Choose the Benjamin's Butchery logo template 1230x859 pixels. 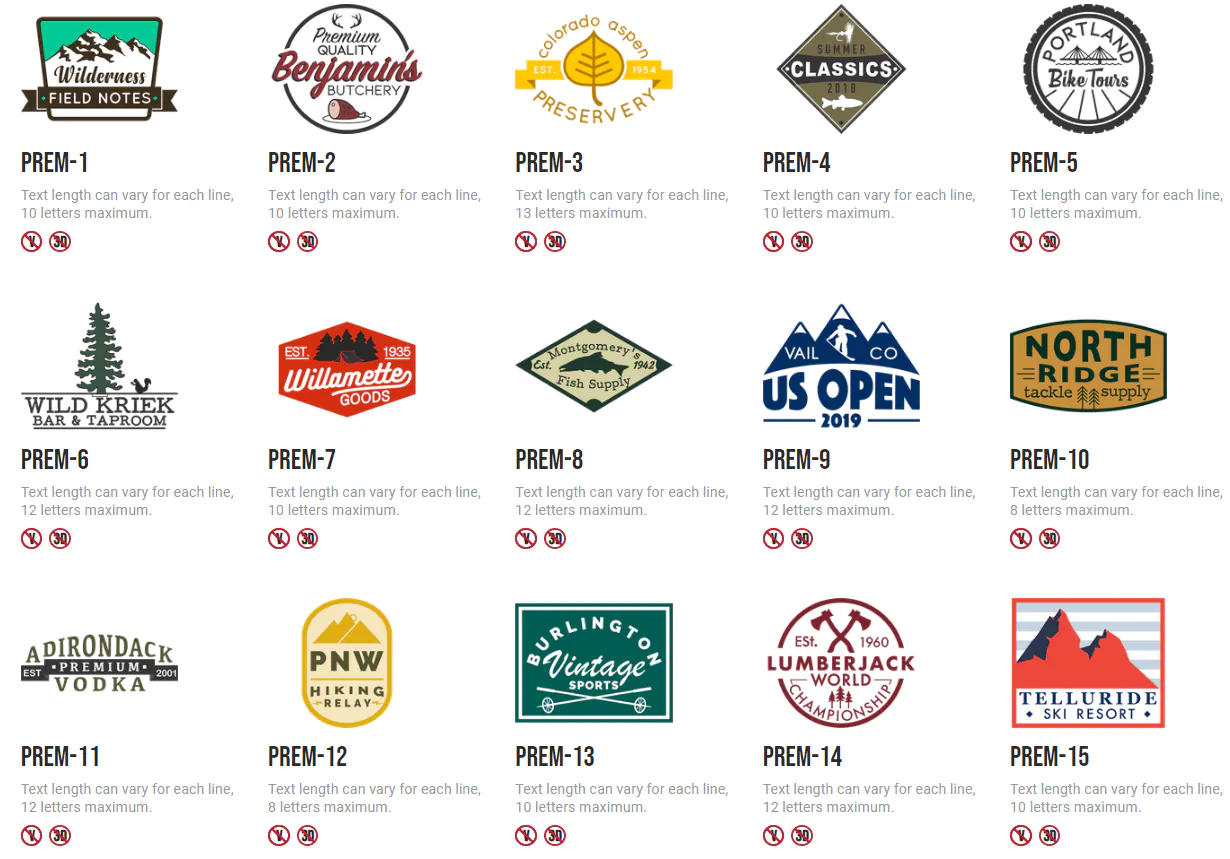pos(346,68)
